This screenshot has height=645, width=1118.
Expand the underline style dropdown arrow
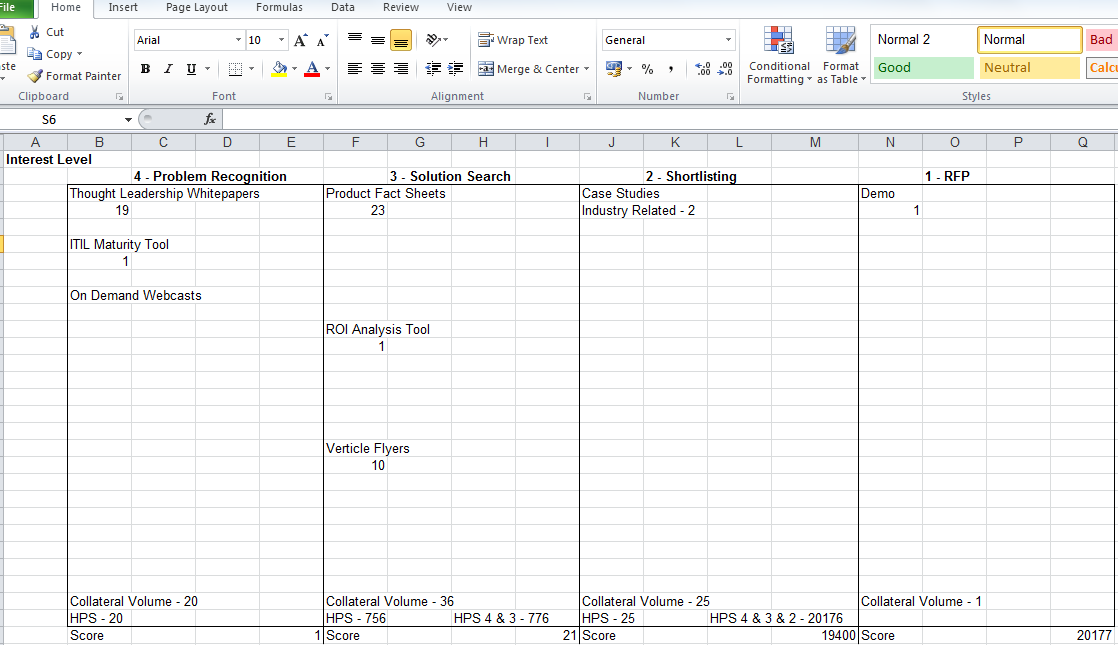click(207, 69)
